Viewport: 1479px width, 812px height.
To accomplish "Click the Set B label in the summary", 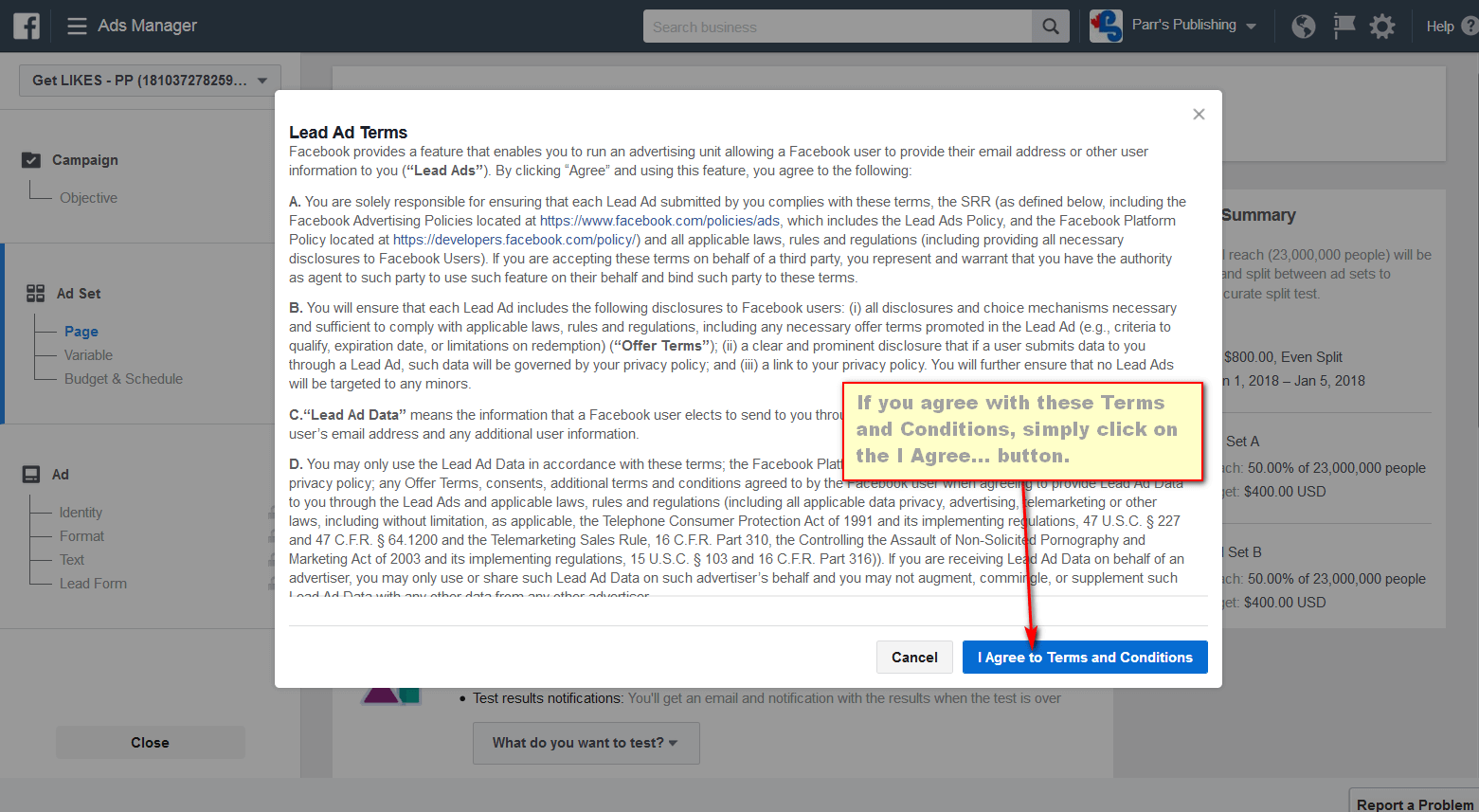I will tap(1244, 552).
